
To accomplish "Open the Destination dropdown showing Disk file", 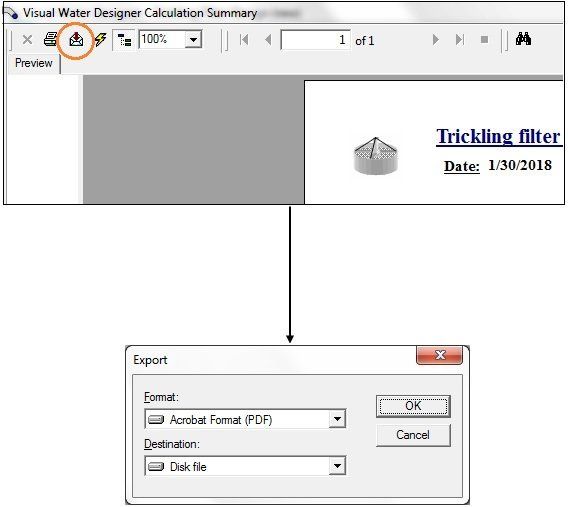I will tap(245, 466).
